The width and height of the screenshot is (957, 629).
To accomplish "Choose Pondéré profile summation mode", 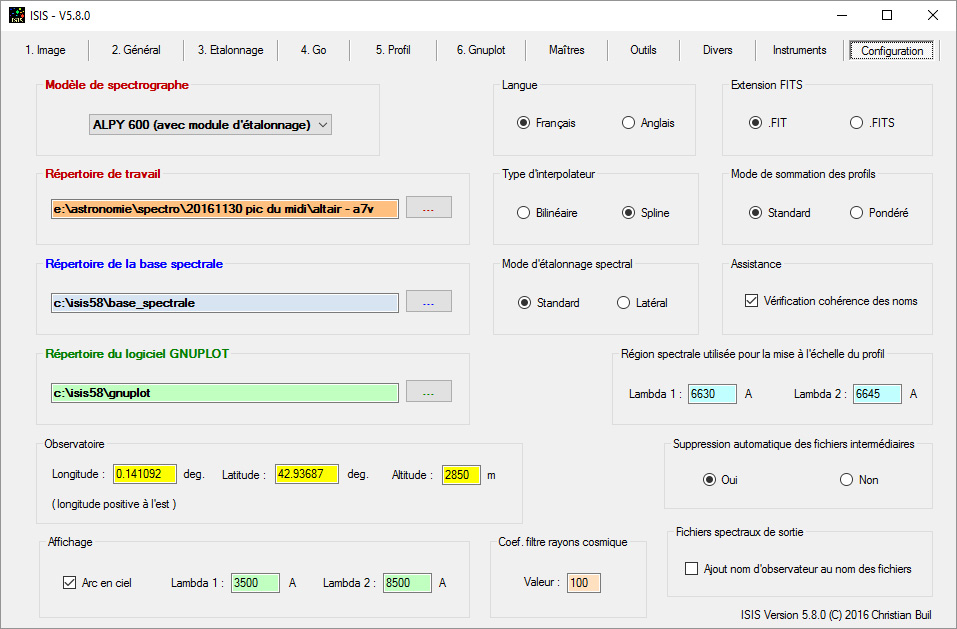I will 856,213.
